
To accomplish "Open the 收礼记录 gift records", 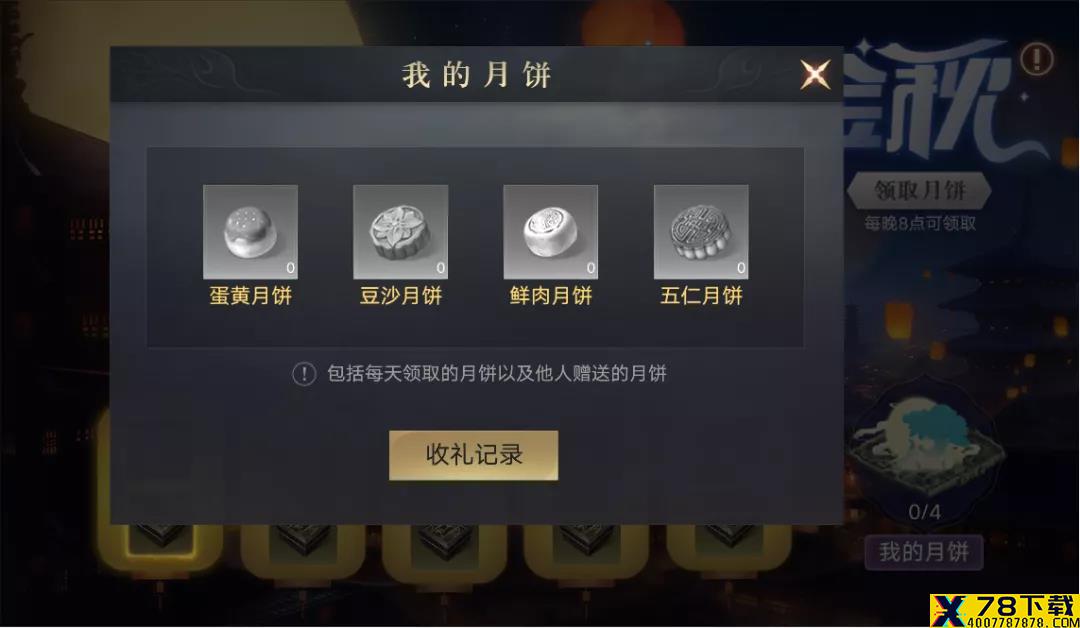I will pos(473,455).
